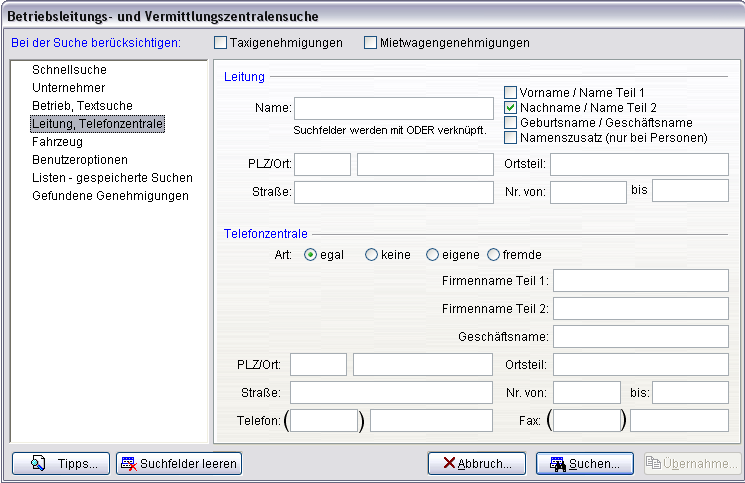Enable Geburtsname / Geschäftsname checkbox

click(x=511, y=122)
